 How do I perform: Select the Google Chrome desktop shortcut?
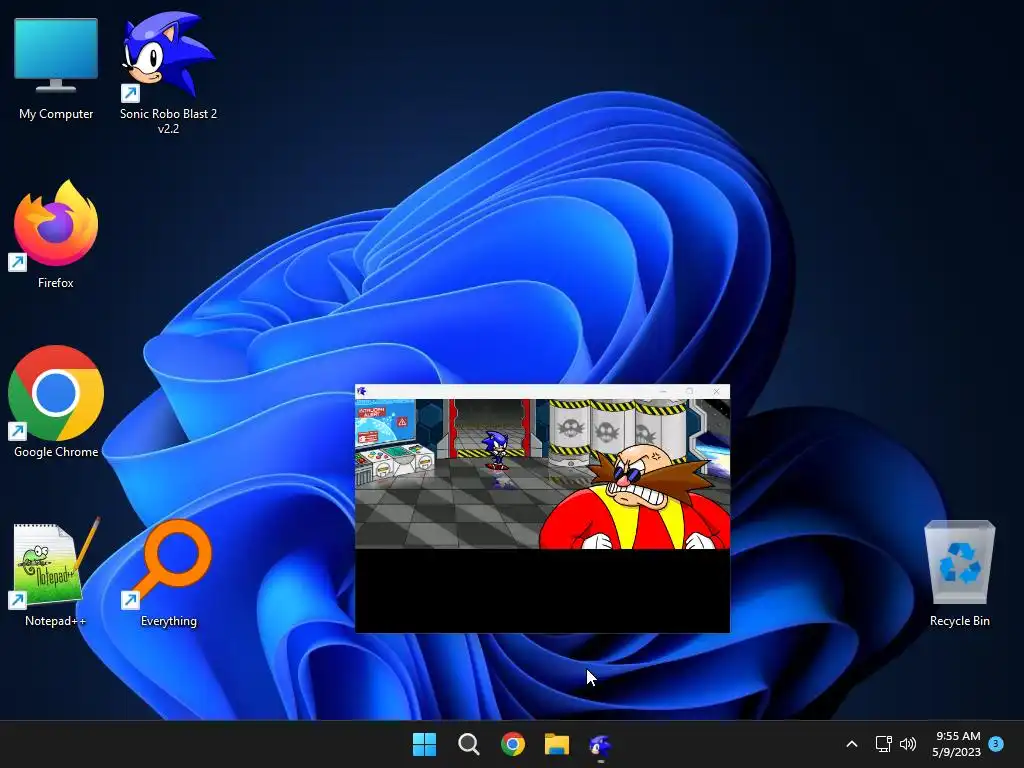click(56, 402)
